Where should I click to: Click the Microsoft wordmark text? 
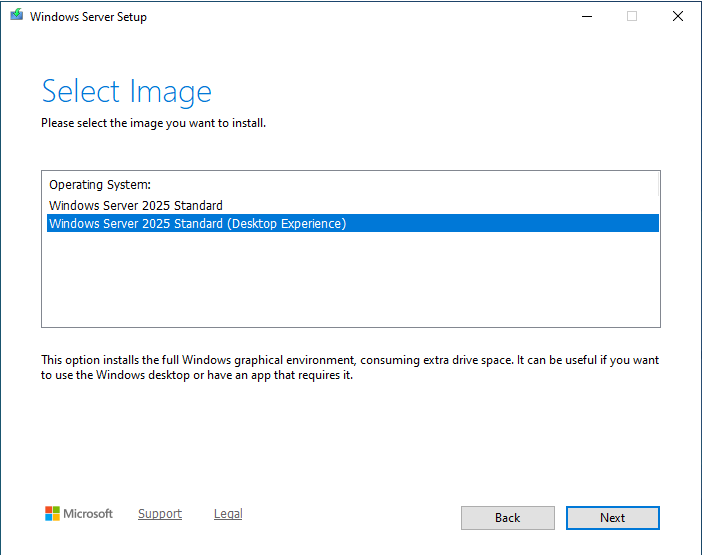point(88,514)
